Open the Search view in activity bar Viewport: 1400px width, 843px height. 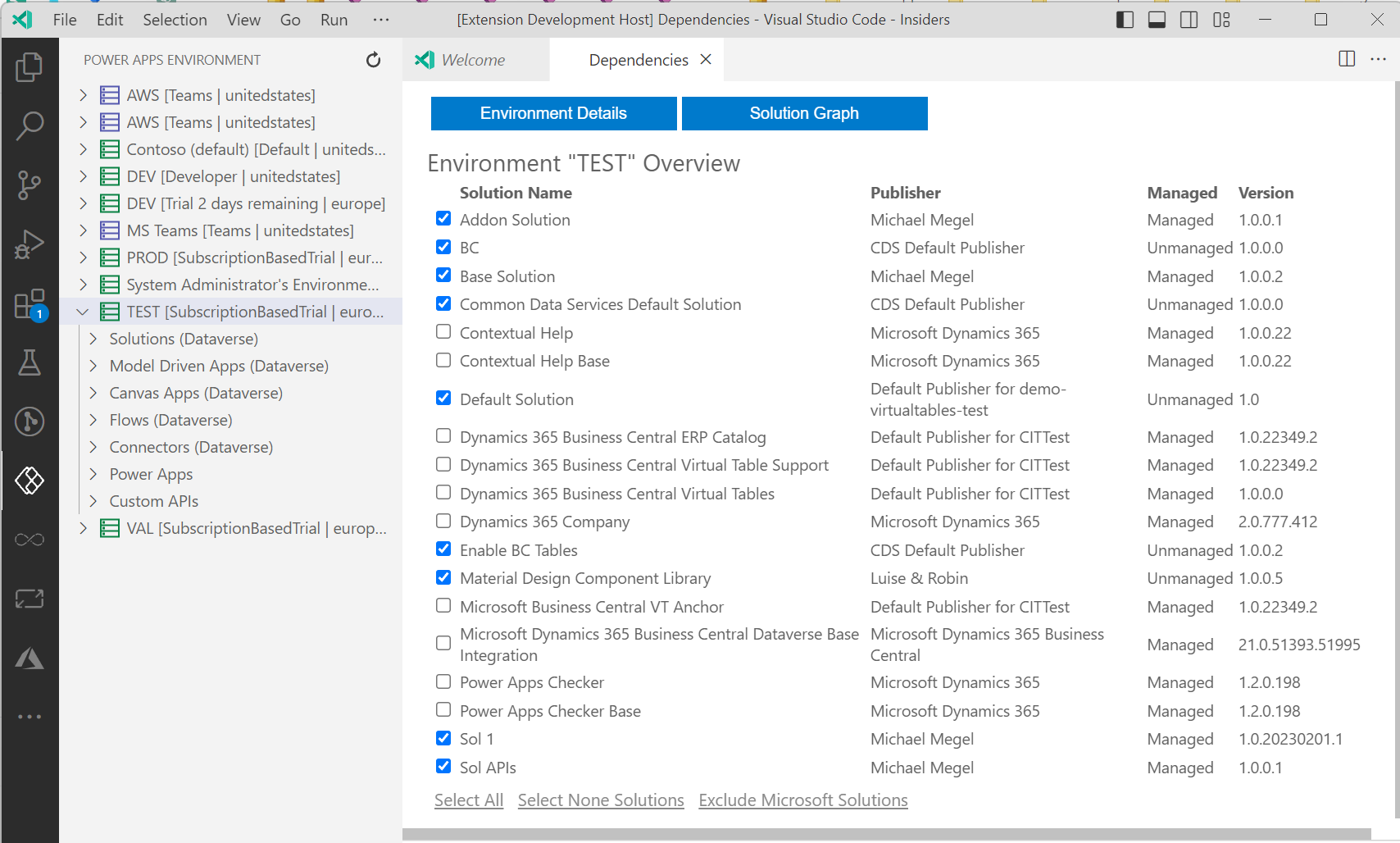tap(30, 126)
